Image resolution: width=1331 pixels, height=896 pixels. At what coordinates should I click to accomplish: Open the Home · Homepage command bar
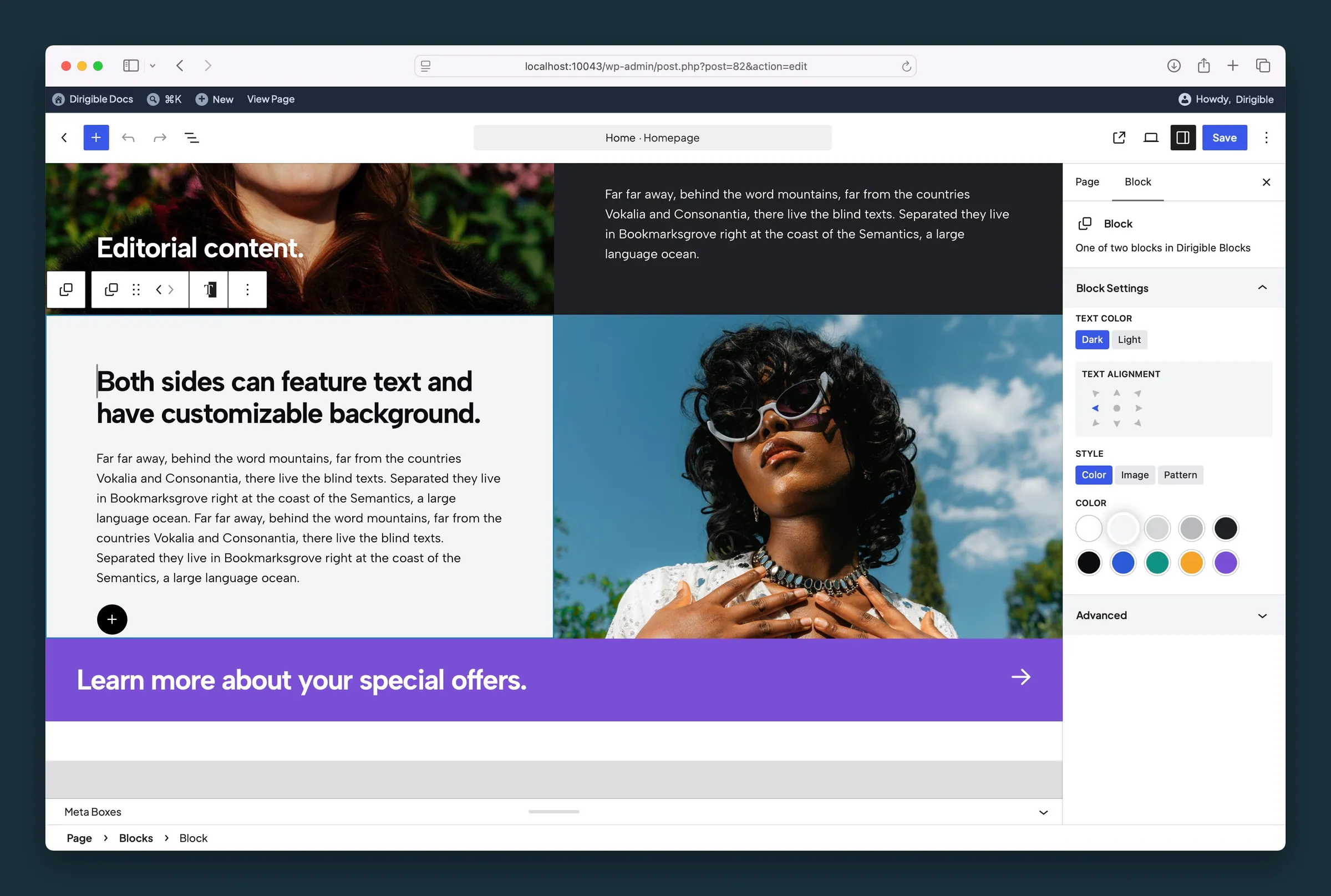pyautogui.click(x=653, y=138)
